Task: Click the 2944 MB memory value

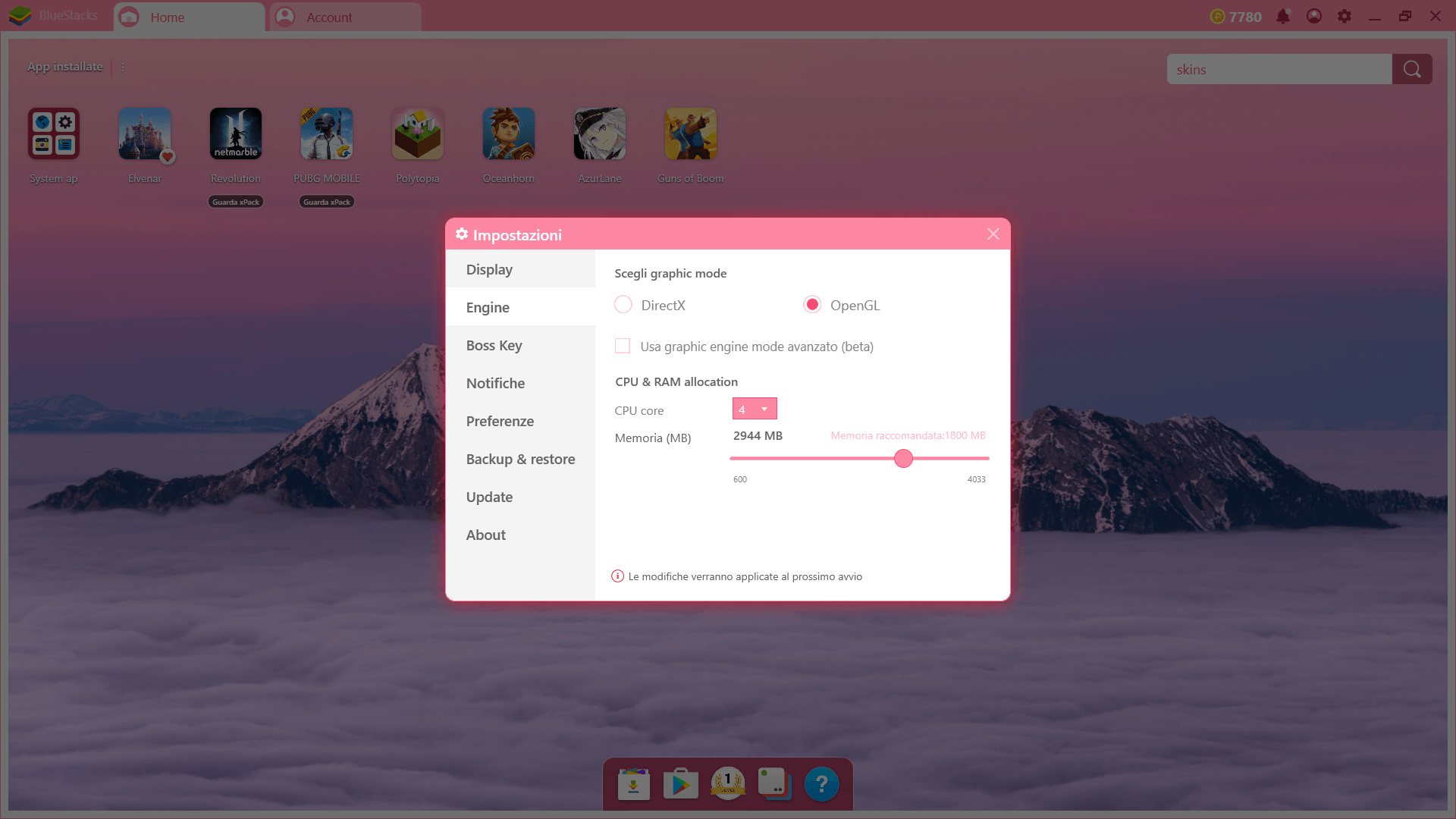Action: click(x=758, y=436)
